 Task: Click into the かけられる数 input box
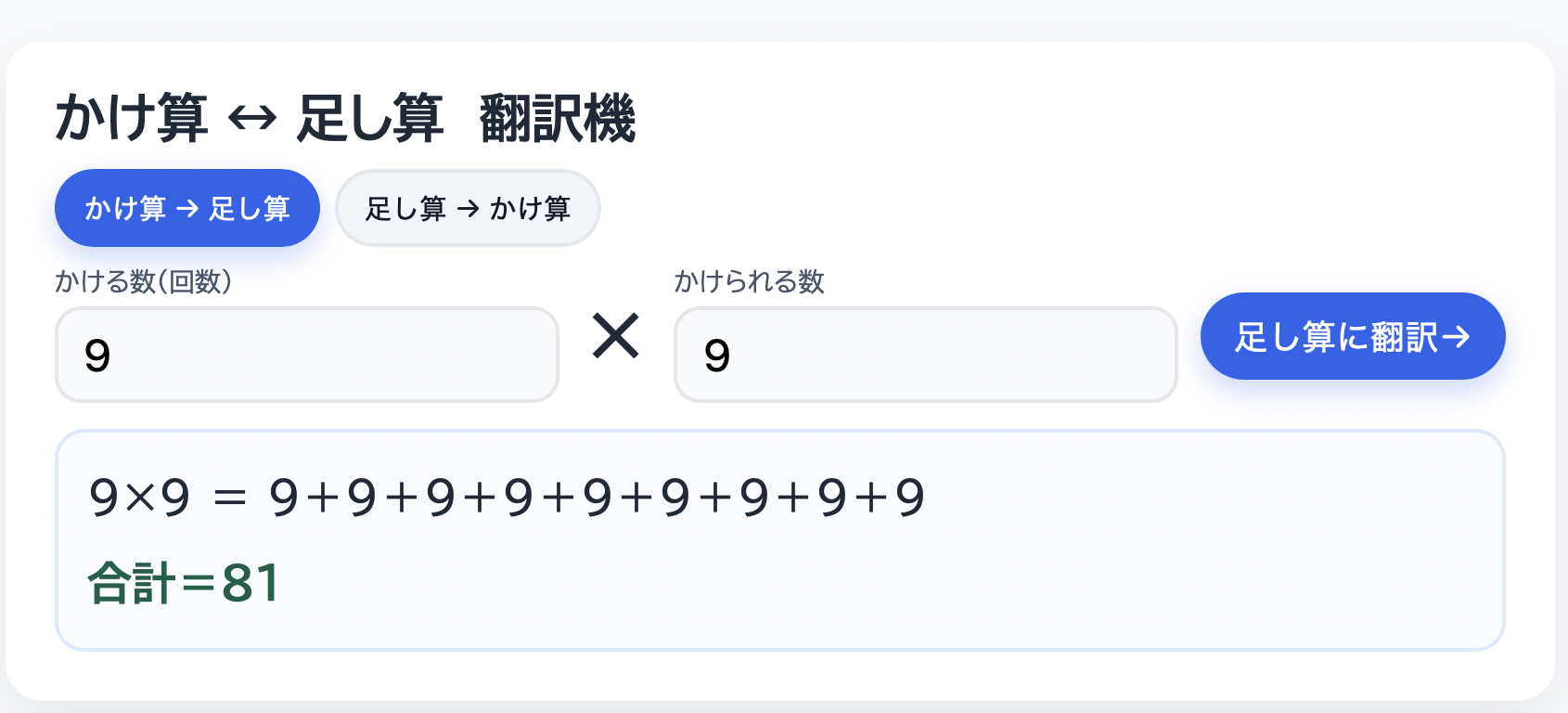pos(925,355)
